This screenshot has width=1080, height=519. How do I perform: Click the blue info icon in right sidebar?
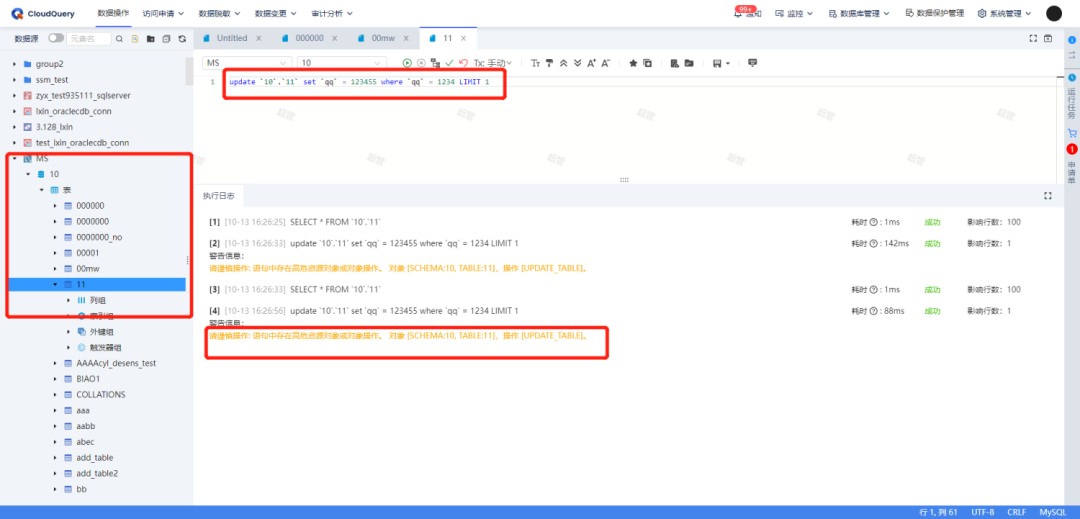pyautogui.click(x=1072, y=40)
